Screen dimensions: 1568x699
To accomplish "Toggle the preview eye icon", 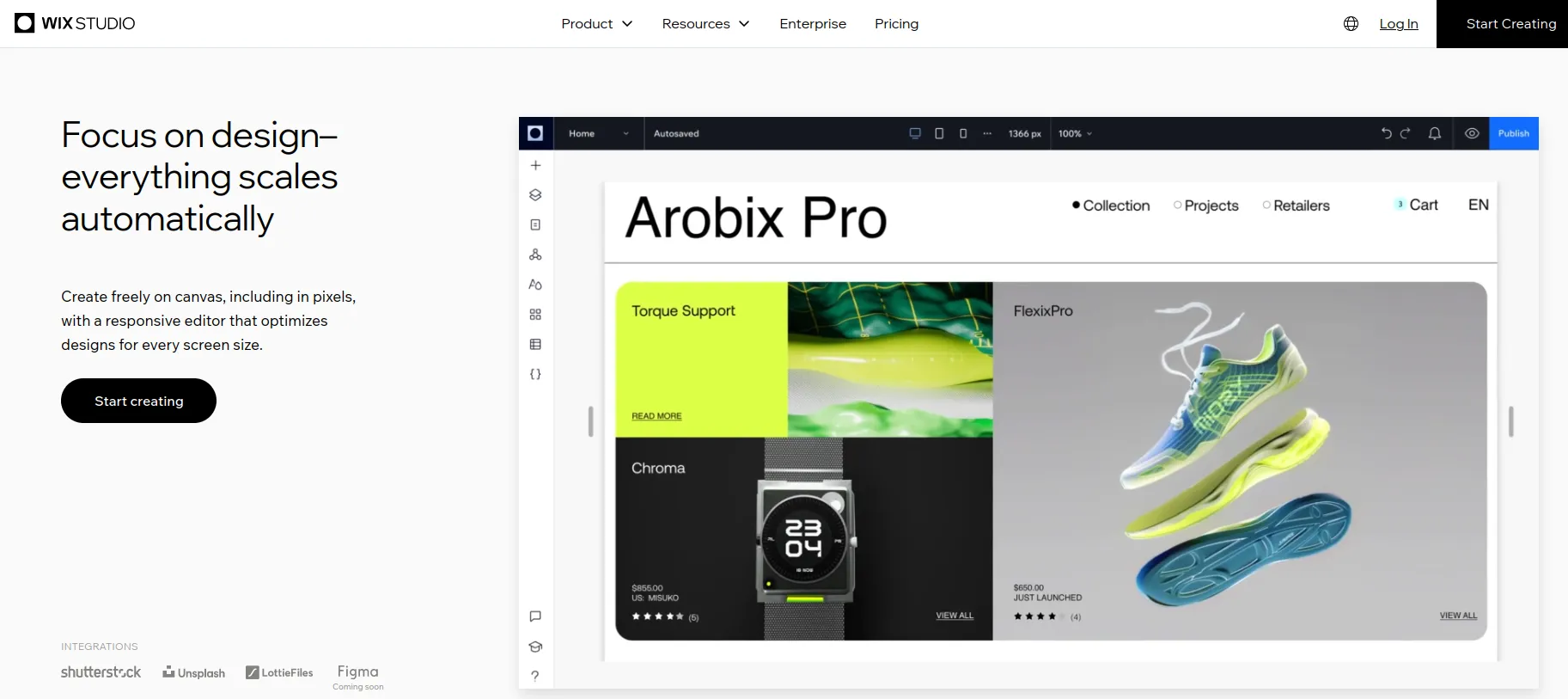I will tap(1472, 133).
